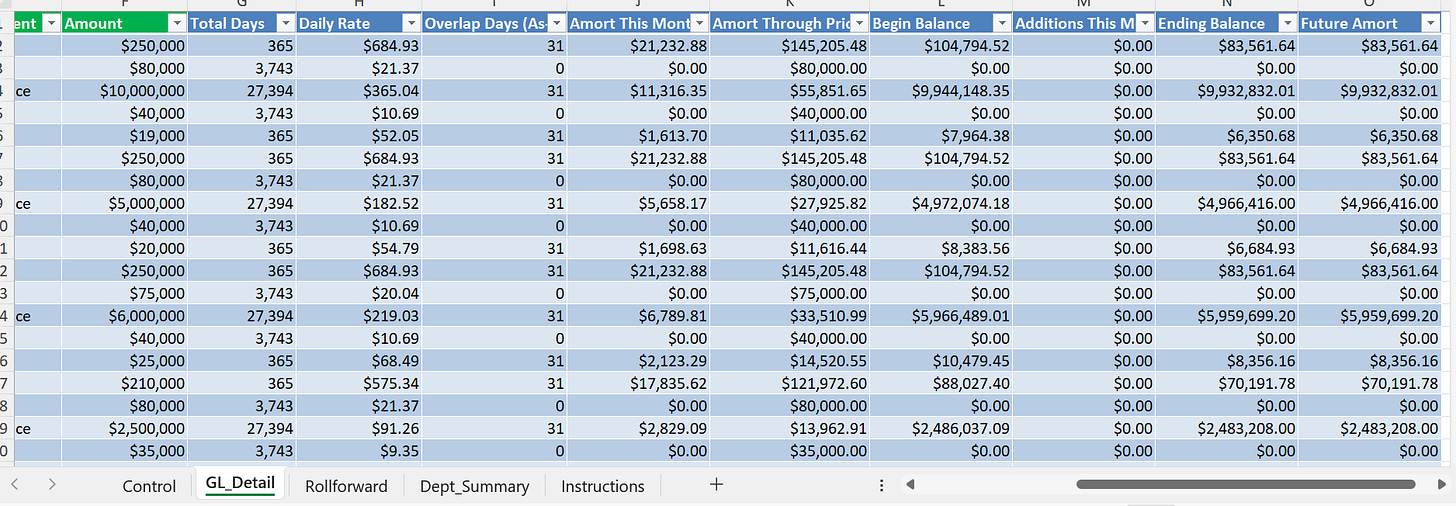1456x506 pixels.
Task: Select the $20.04 daily rate cell
Action: click(x=359, y=293)
